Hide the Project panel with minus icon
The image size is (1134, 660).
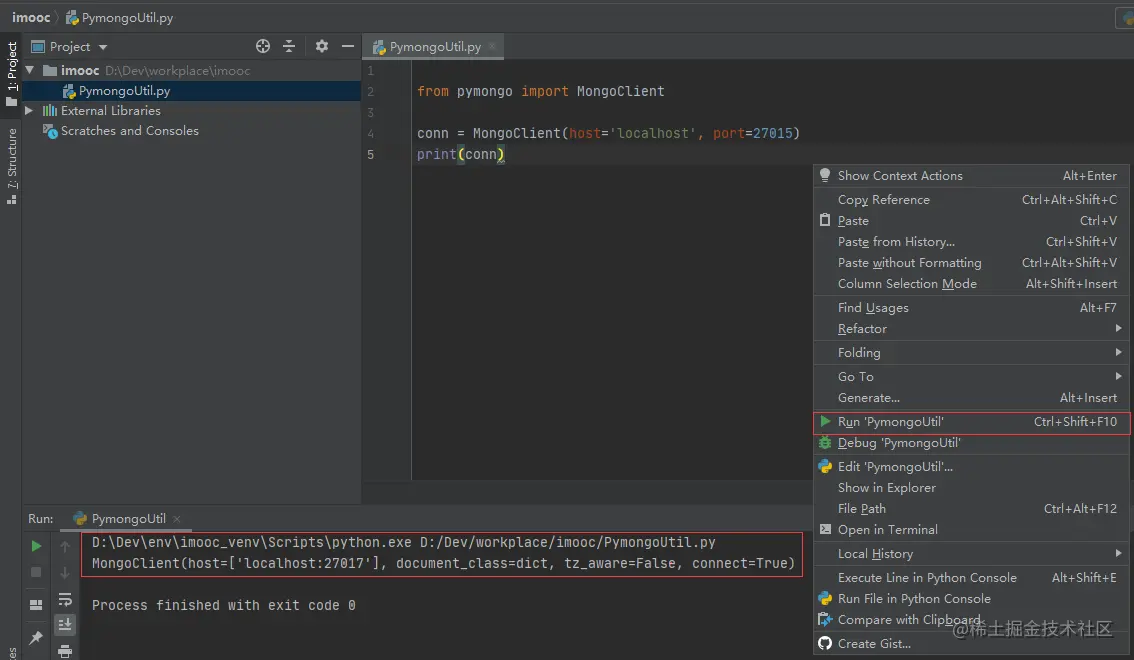[x=348, y=46]
